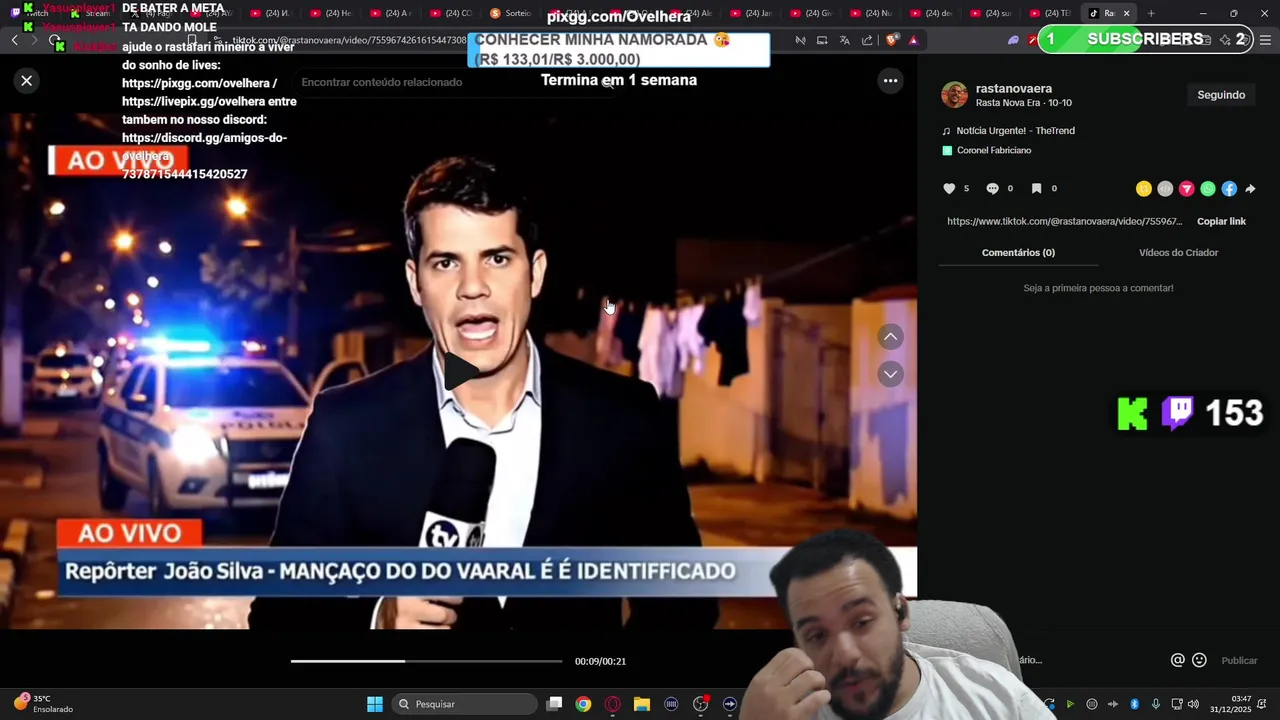1280x720 pixels.
Task: Click the Pesquisar taskbar search box
Action: pyautogui.click(x=464, y=704)
